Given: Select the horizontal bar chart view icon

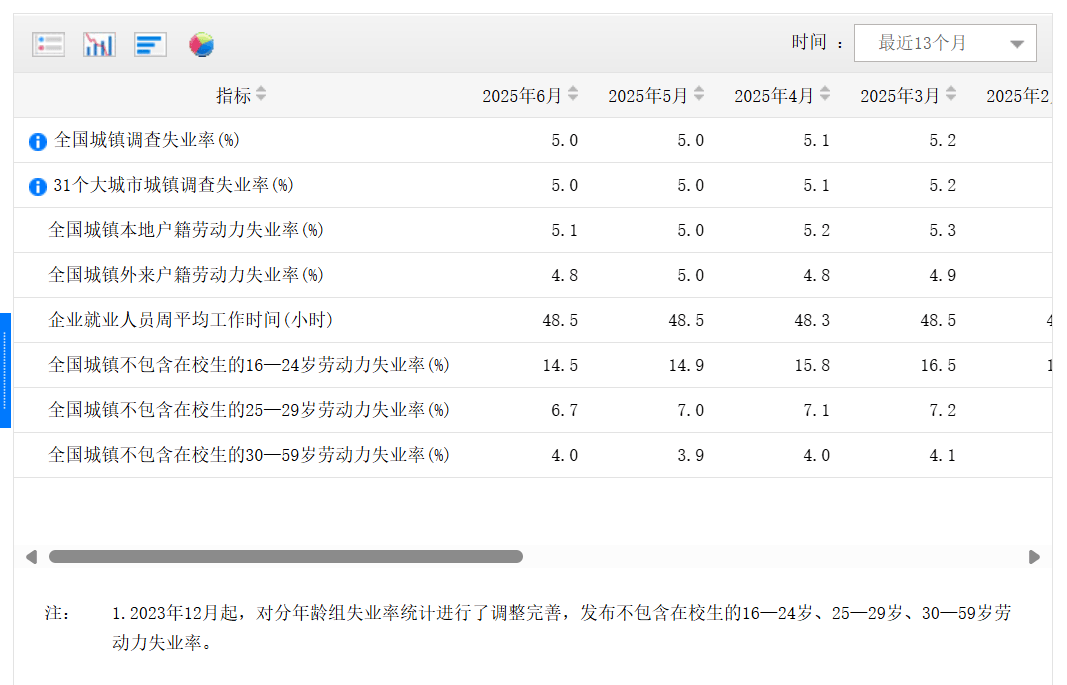Looking at the screenshot, I should (150, 44).
